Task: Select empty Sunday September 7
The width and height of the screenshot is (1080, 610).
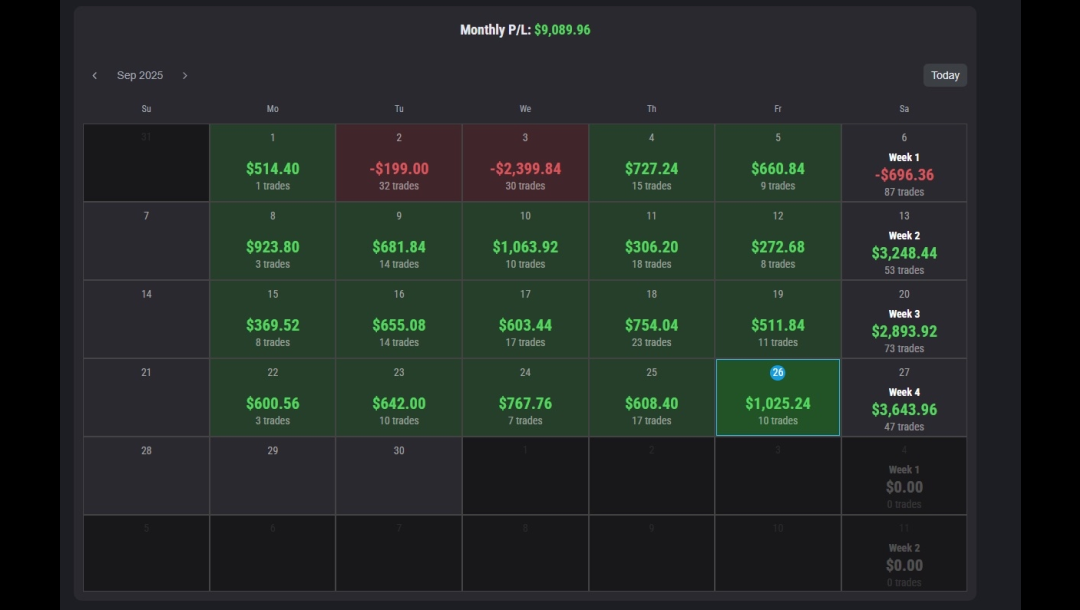Action: (x=146, y=241)
